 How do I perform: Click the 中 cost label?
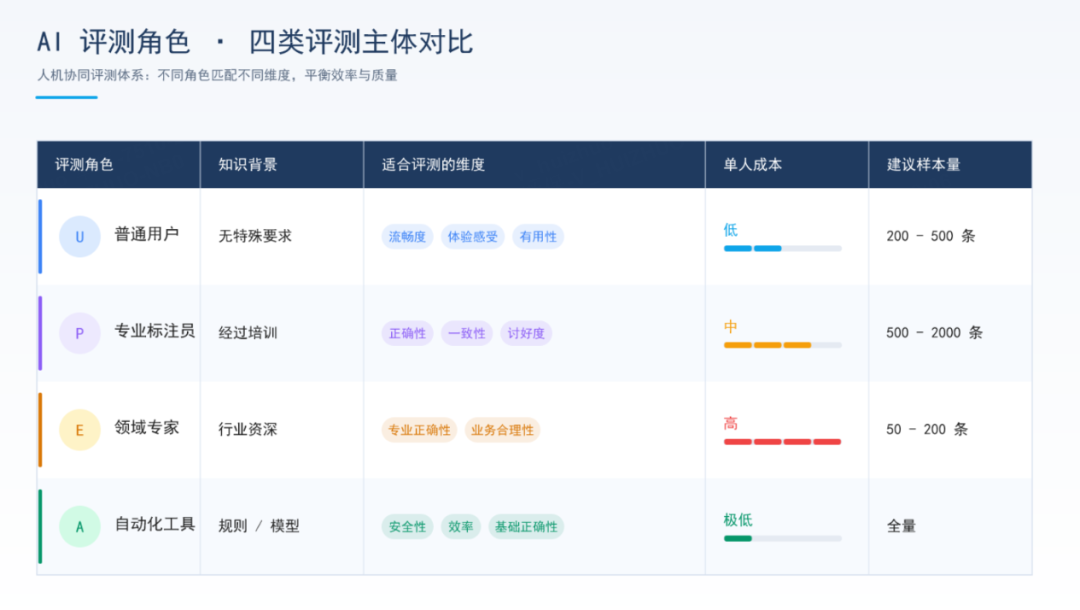pos(730,327)
